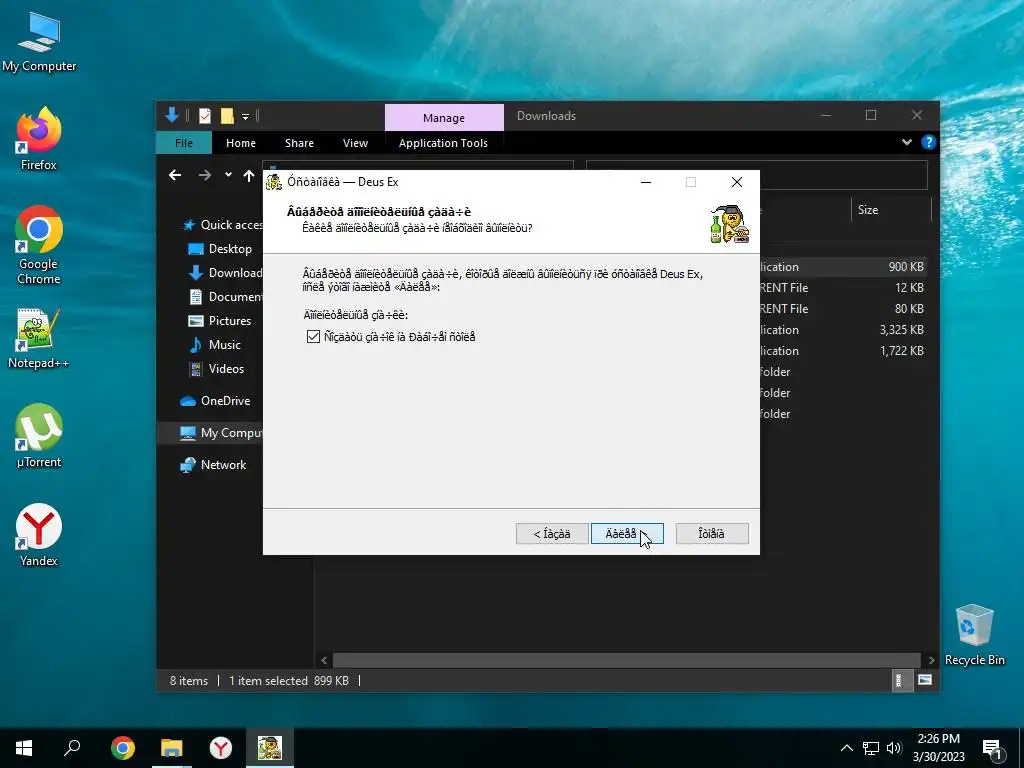Open network status tray icon
Image resolution: width=1024 pixels, height=768 pixels.
[871, 748]
